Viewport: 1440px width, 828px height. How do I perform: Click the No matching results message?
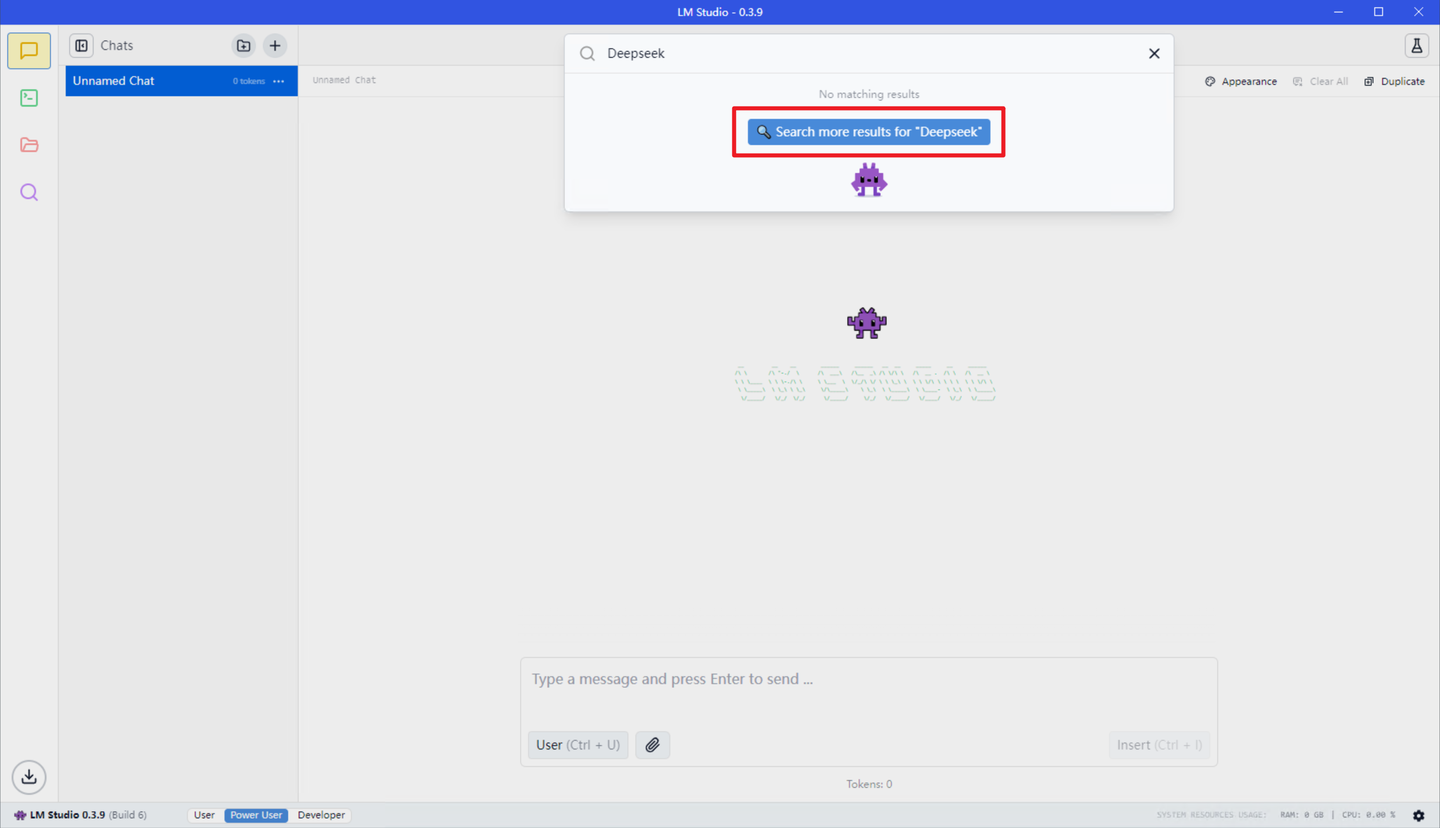(869, 94)
